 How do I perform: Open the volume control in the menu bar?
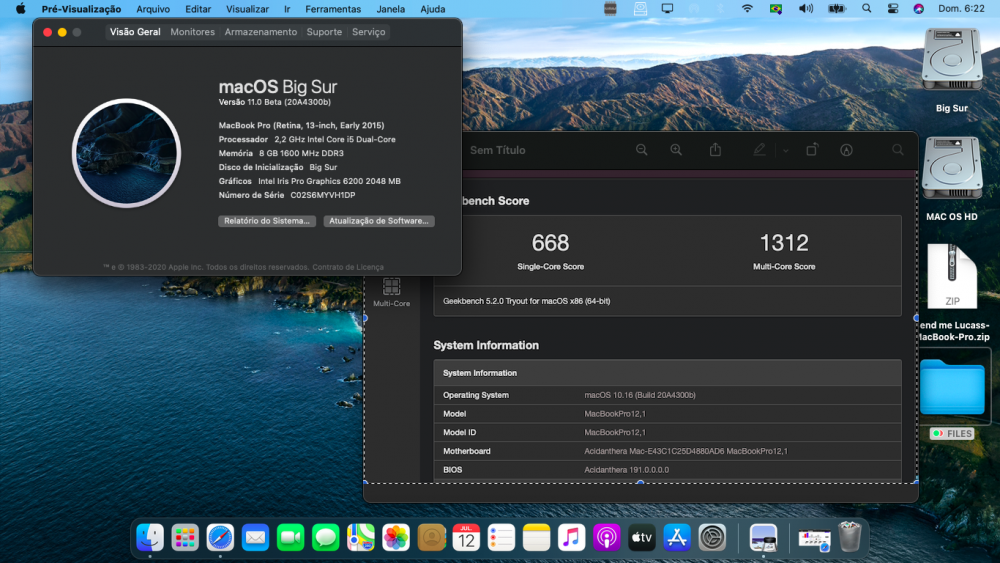(806, 9)
